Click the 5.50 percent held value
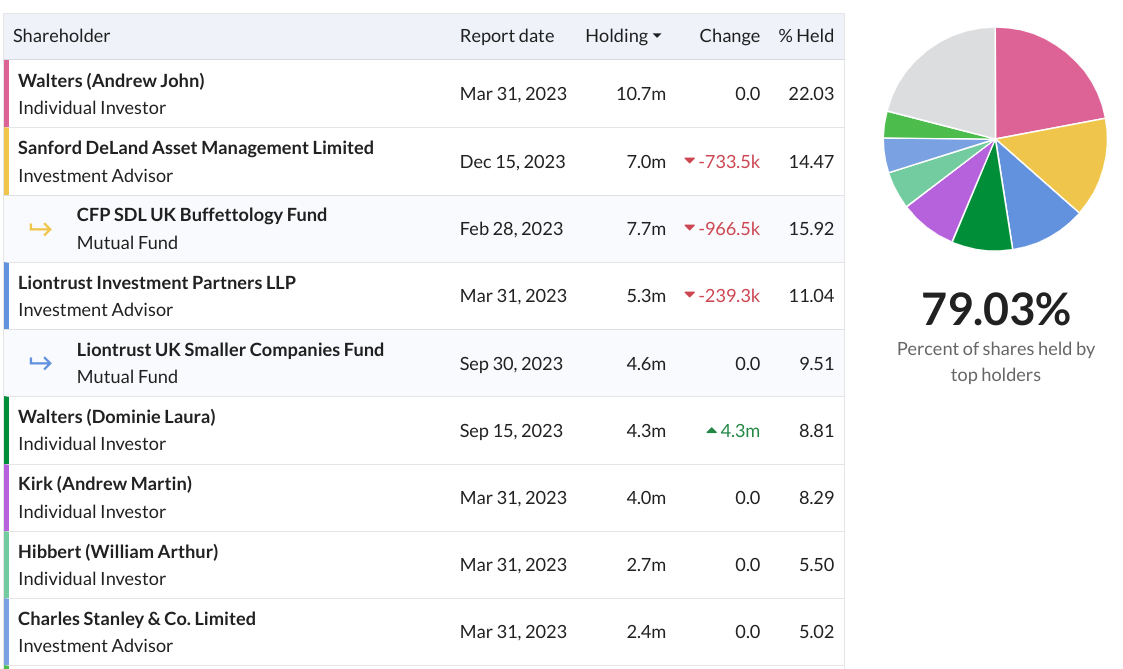 pyautogui.click(x=816, y=564)
